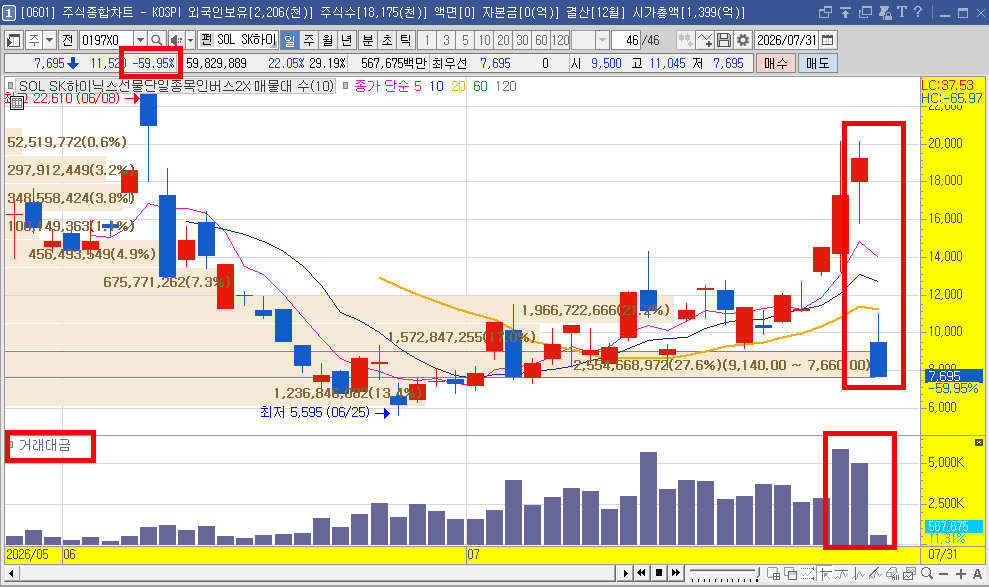Click the chart fast-forward button
The height and width of the screenshot is (587, 989).
[676, 573]
